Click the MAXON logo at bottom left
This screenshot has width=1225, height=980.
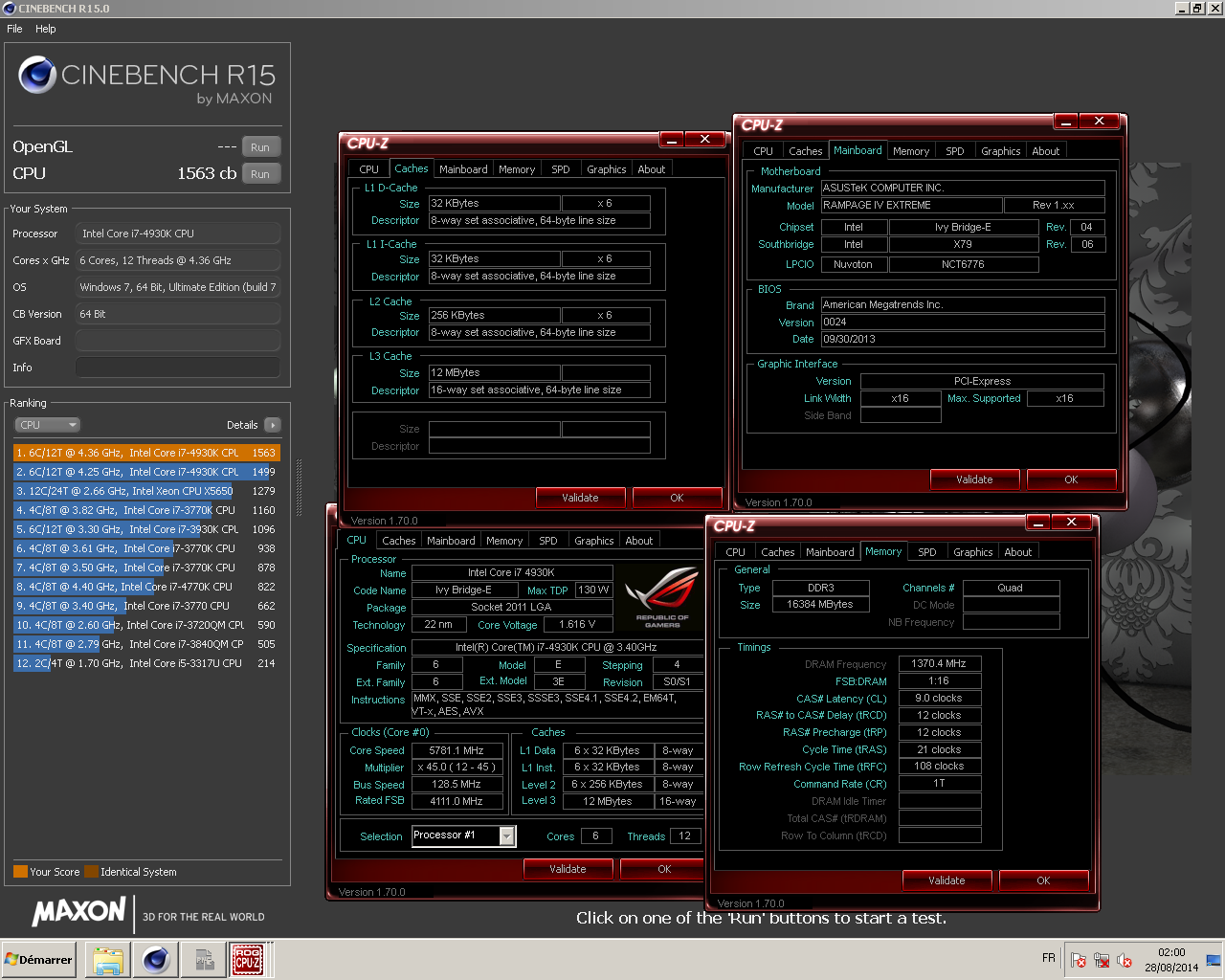pyautogui.click(x=79, y=911)
